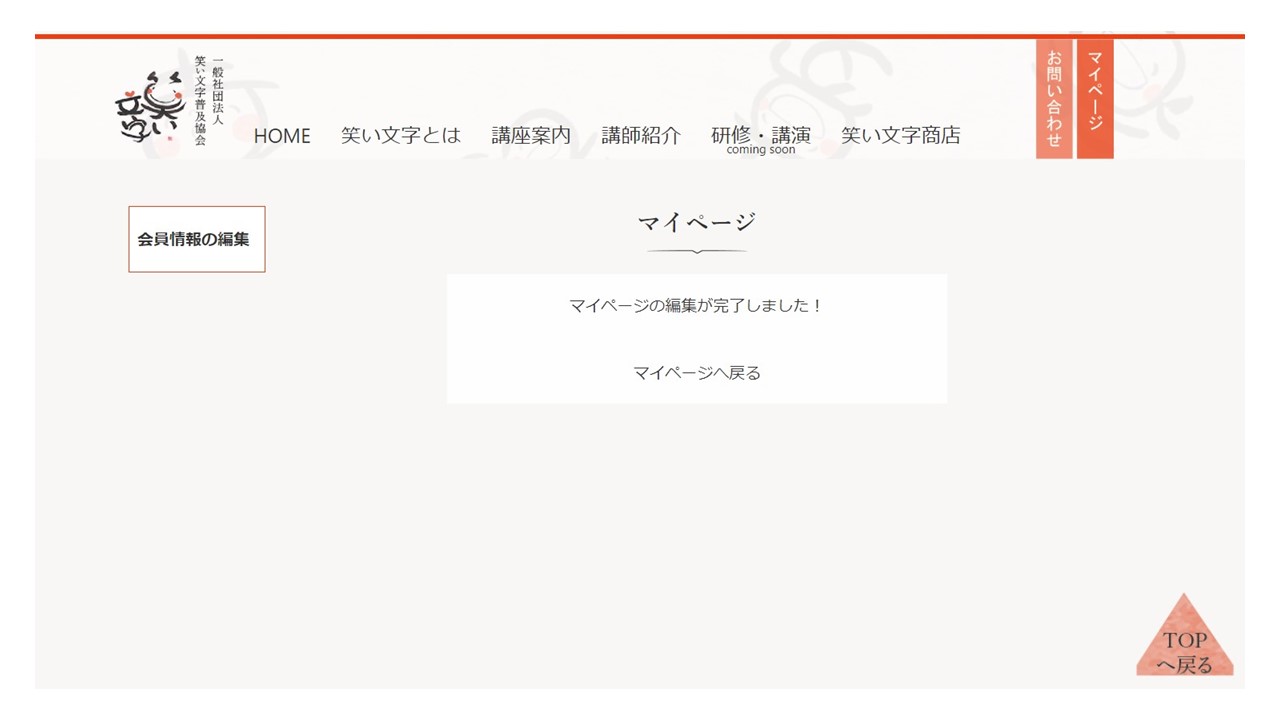Click the coming soon label
1280x720 pixels.
tap(761, 150)
